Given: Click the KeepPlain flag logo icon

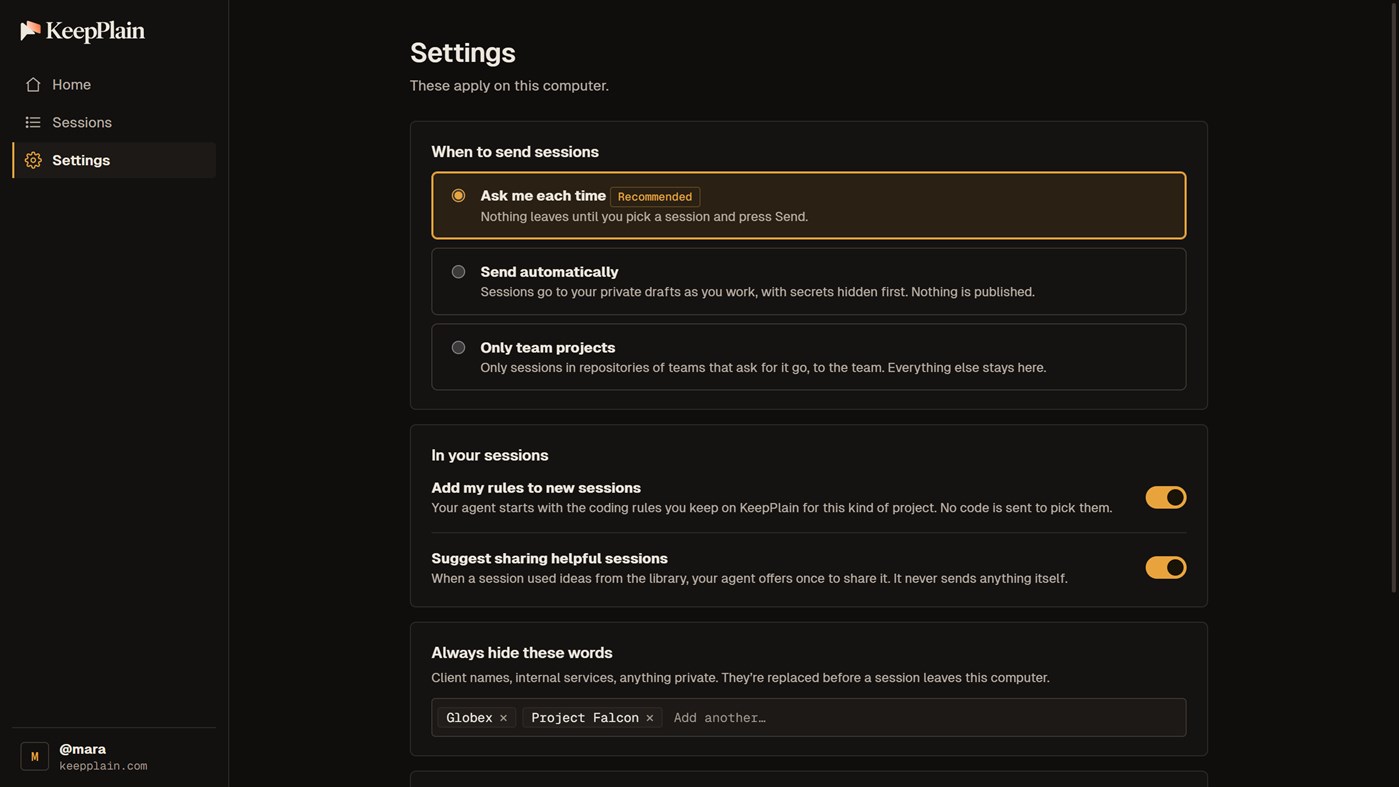Looking at the screenshot, I should tap(31, 31).
